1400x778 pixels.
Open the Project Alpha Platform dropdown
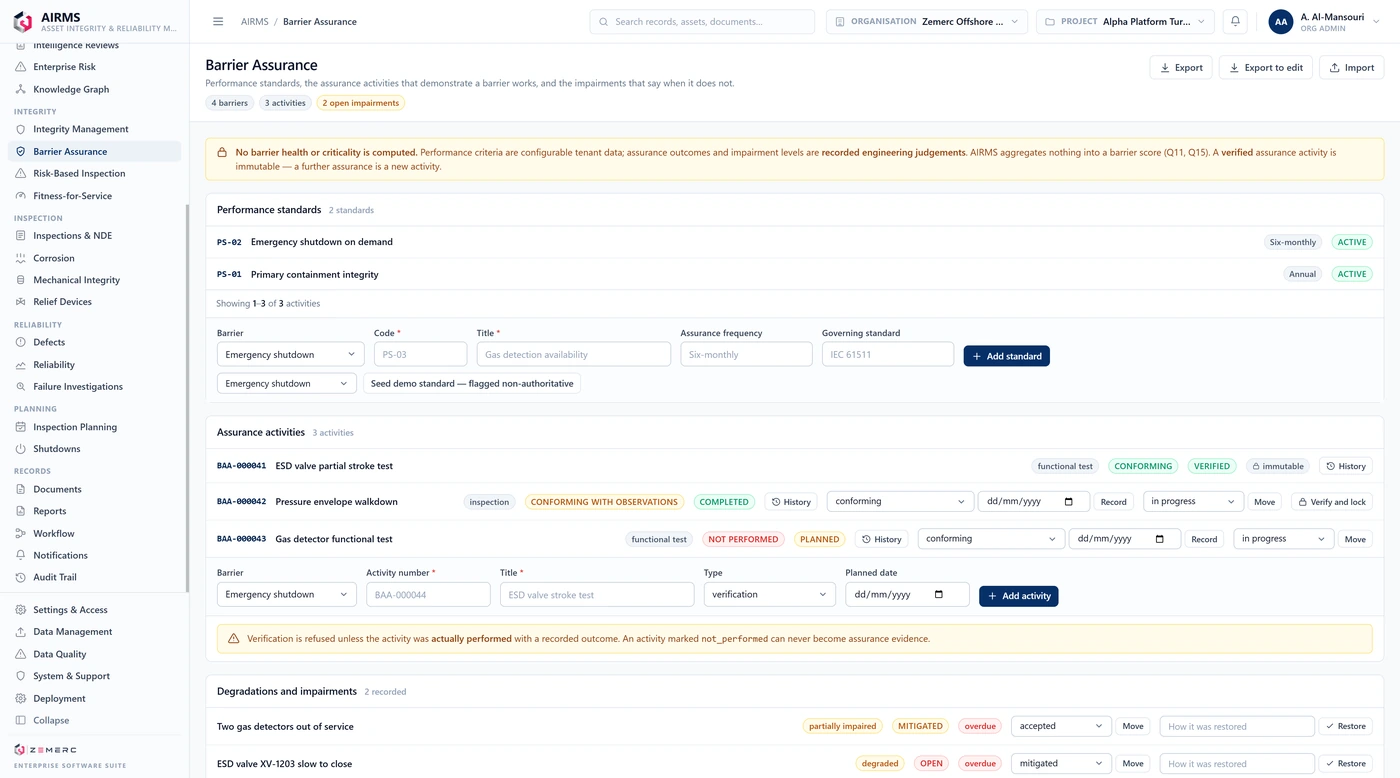click(x=1126, y=21)
